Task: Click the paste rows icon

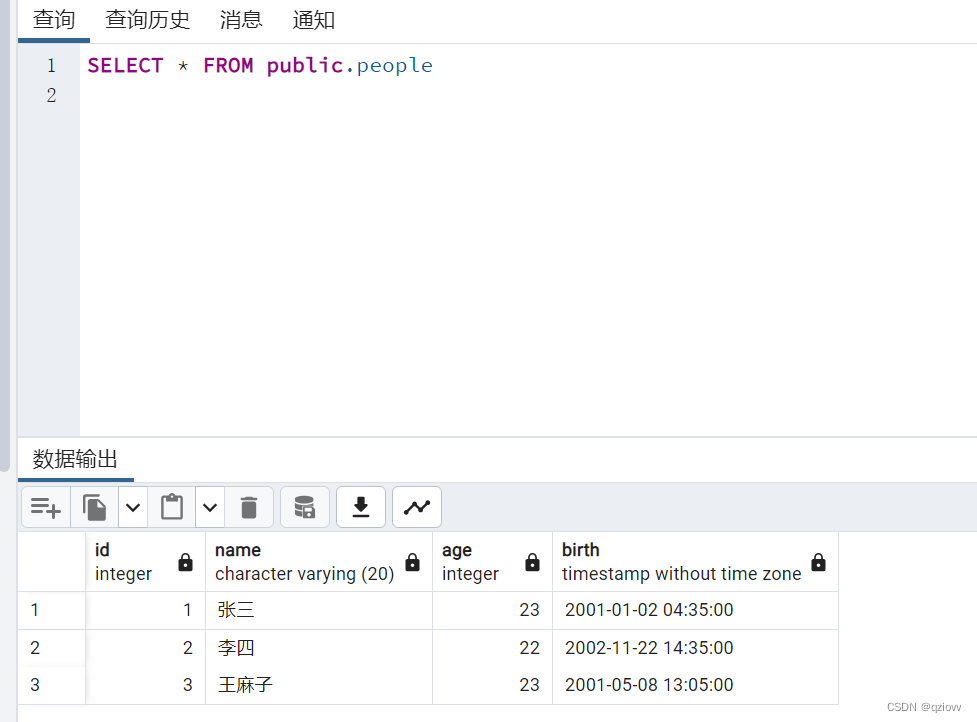Action: (171, 507)
